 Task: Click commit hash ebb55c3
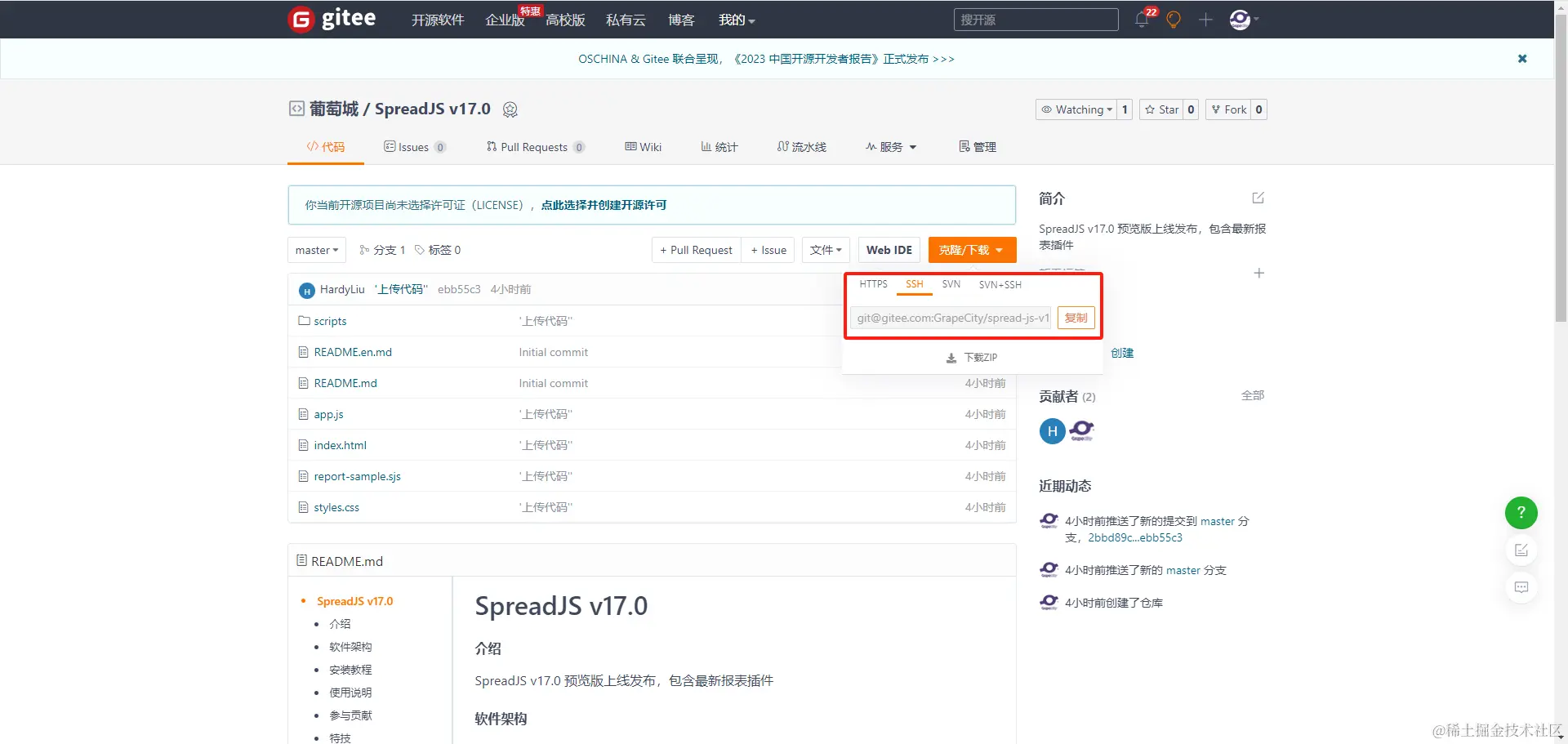(459, 289)
